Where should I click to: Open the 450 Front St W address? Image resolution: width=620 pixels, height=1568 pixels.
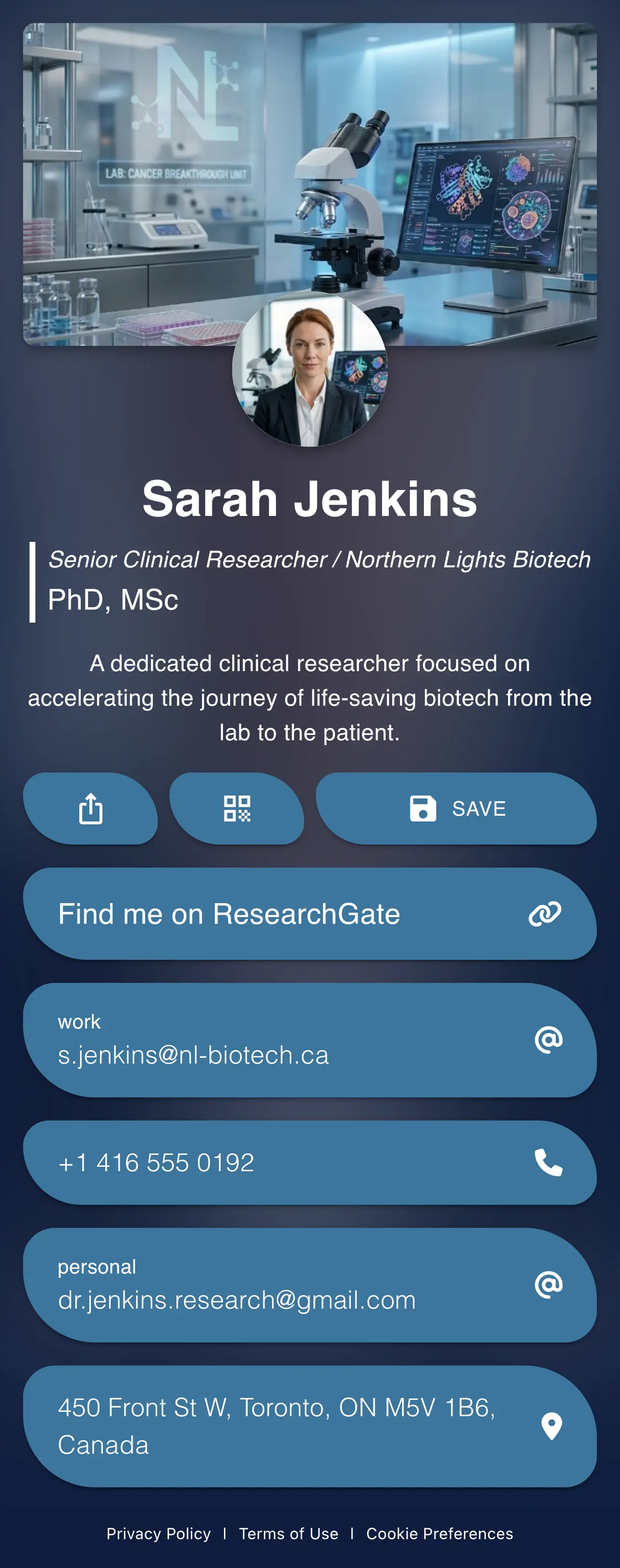tap(276, 1426)
